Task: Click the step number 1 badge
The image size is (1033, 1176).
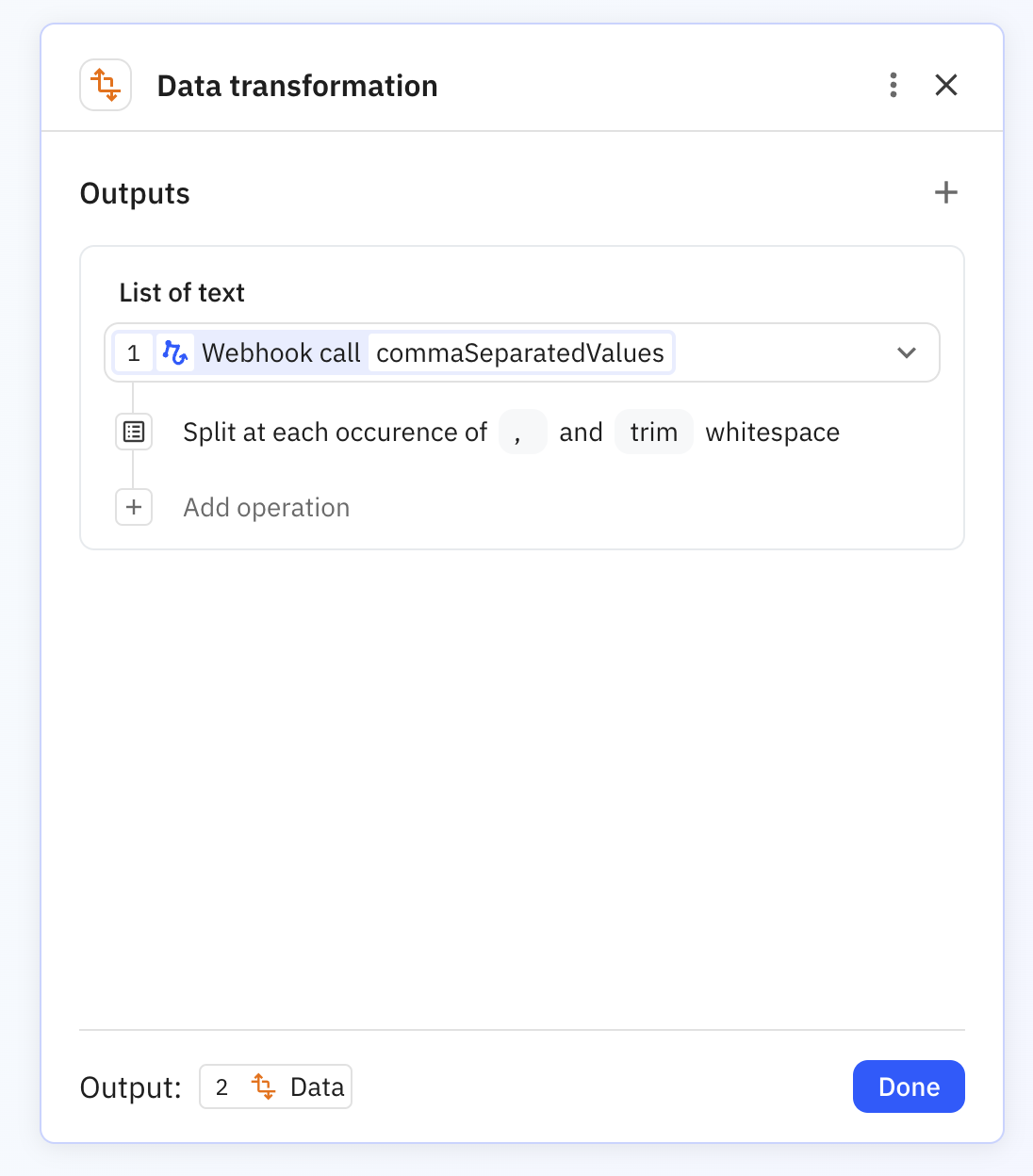Action: (x=133, y=352)
